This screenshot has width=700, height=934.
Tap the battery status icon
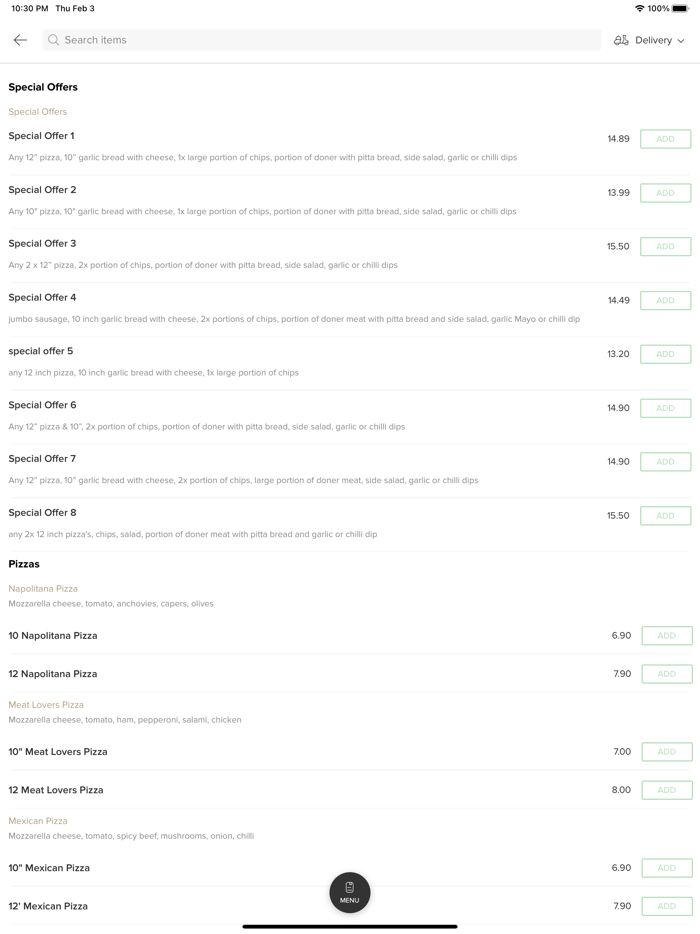[x=680, y=9]
